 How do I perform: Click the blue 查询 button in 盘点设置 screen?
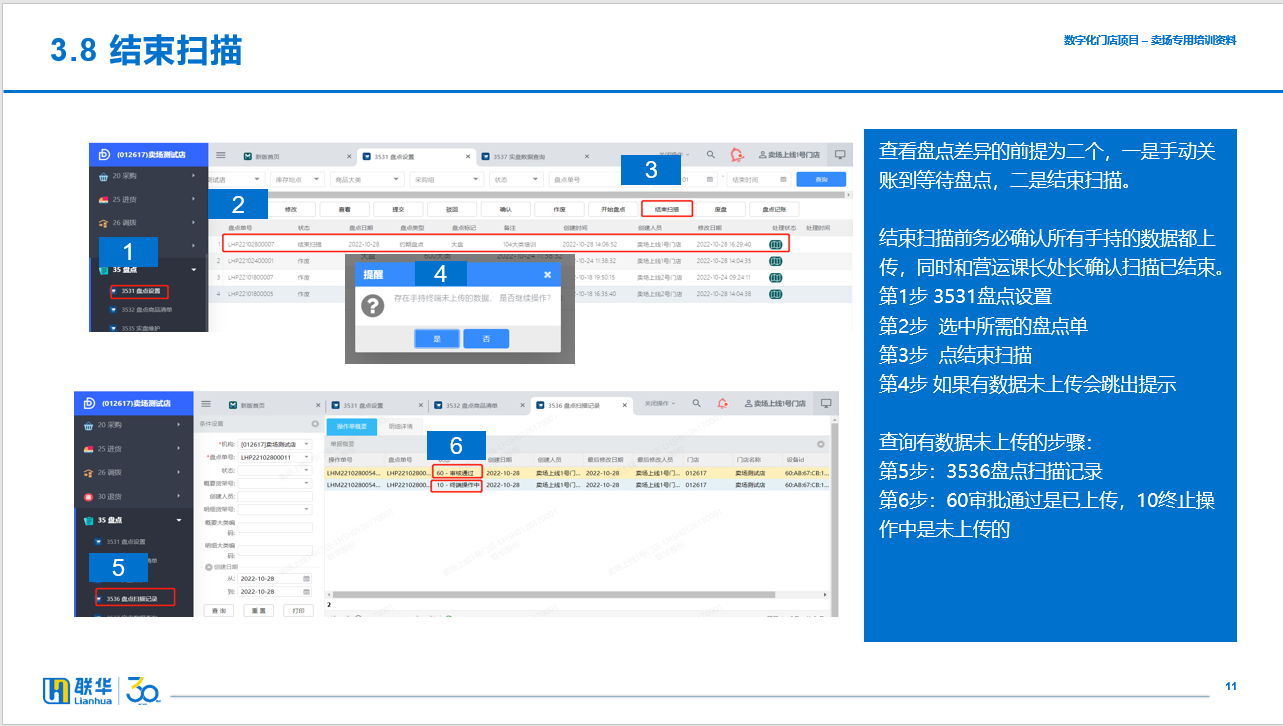821,179
